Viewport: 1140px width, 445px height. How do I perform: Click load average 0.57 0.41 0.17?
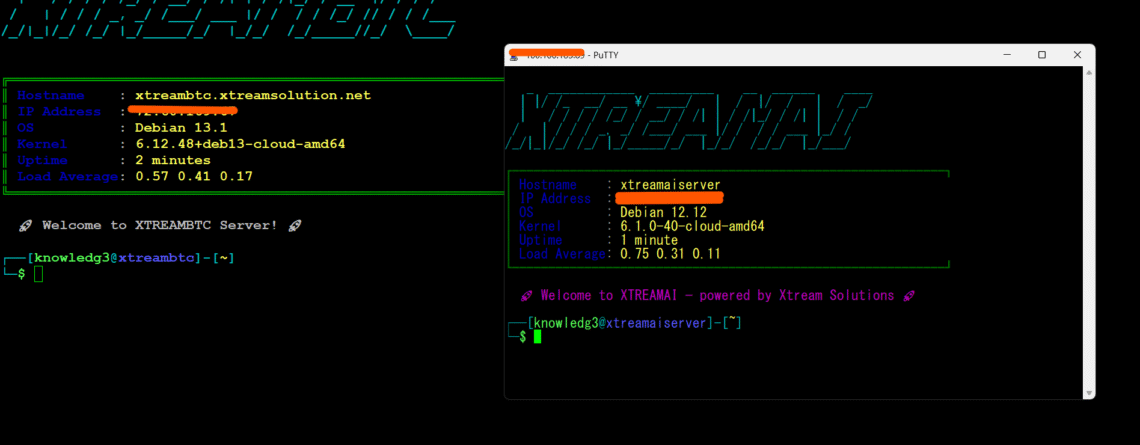click(x=194, y=177)
